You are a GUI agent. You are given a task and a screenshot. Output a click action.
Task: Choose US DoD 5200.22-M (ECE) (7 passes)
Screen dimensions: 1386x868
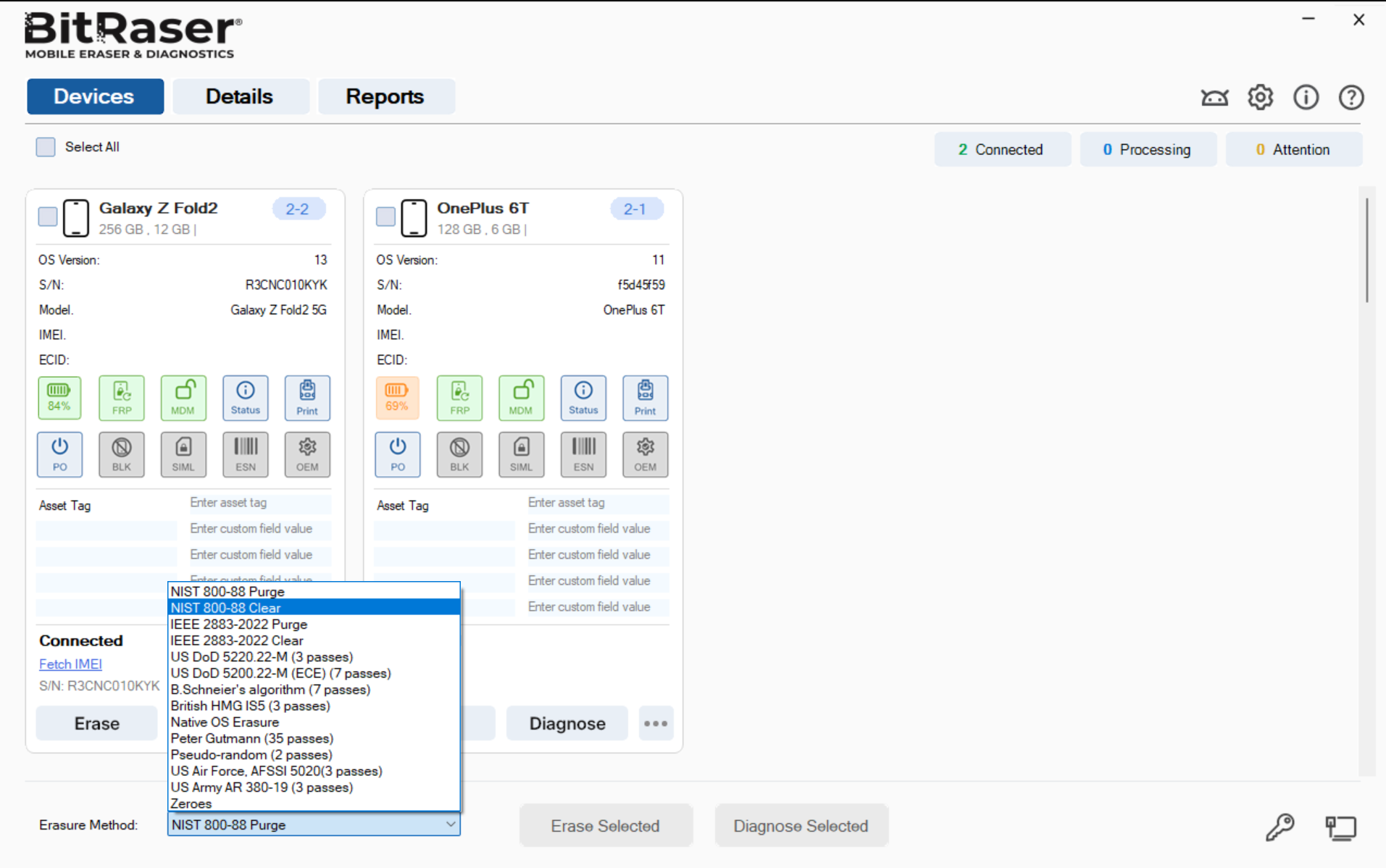314,673
